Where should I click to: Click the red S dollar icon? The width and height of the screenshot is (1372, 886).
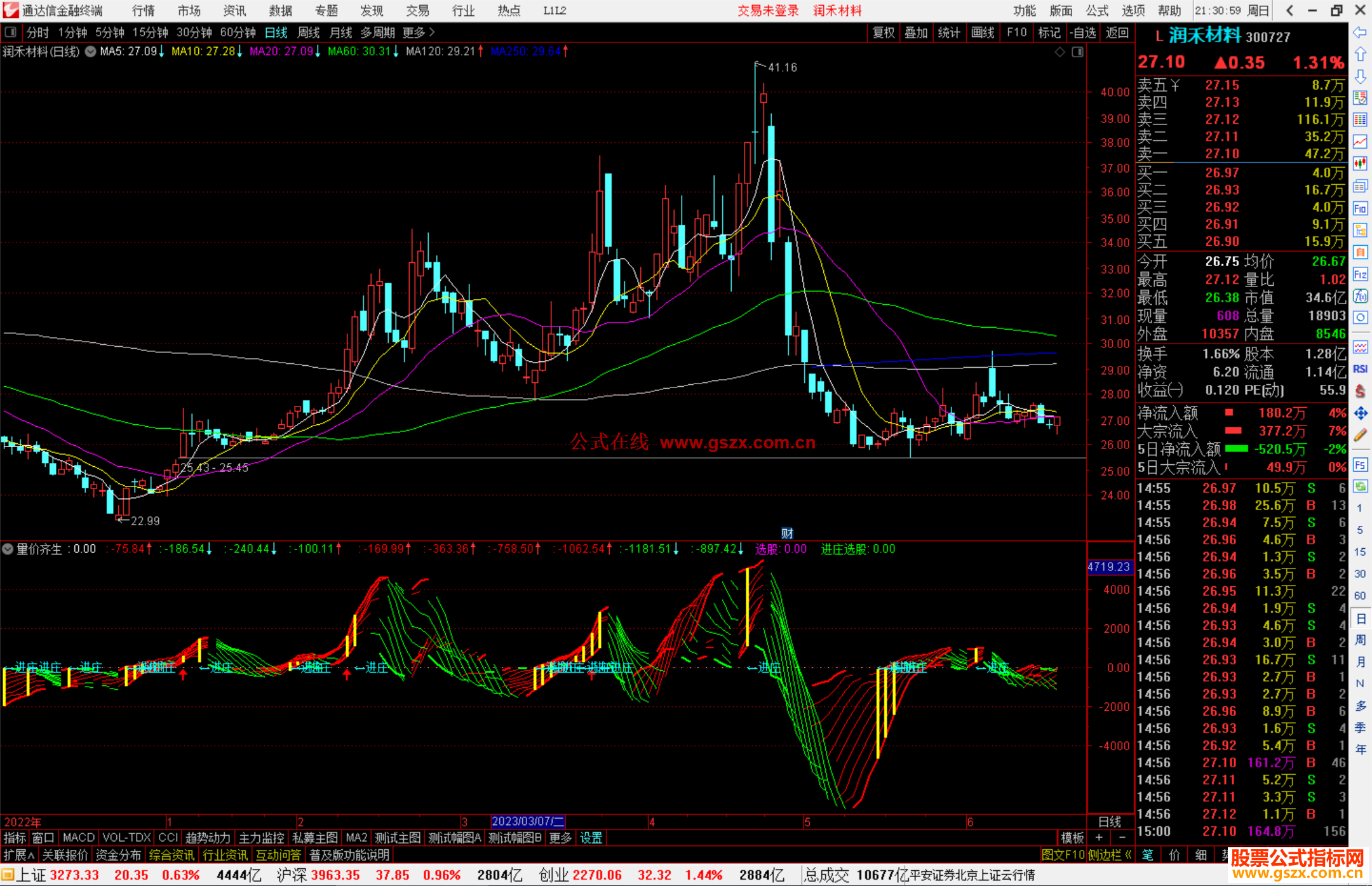(1360, 391)
